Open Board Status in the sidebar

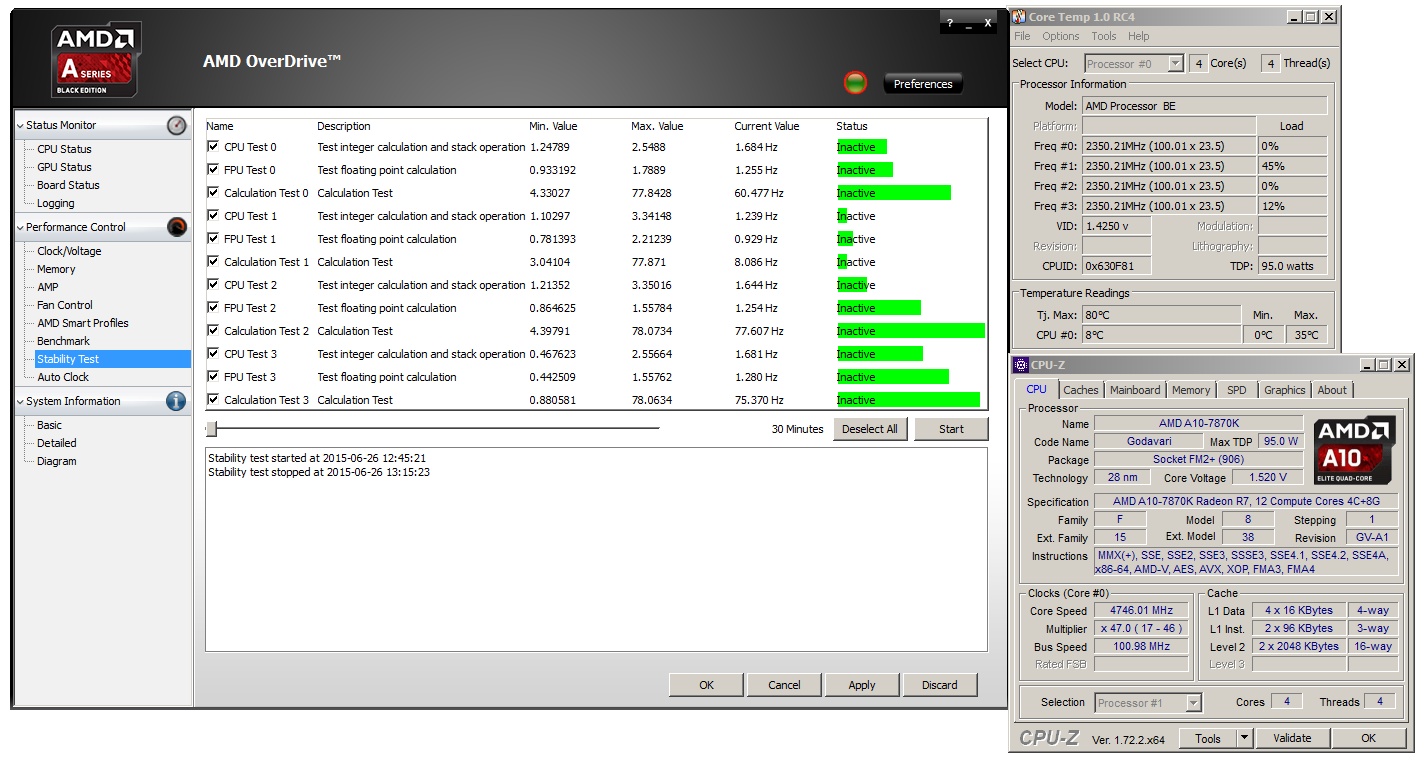68,185
